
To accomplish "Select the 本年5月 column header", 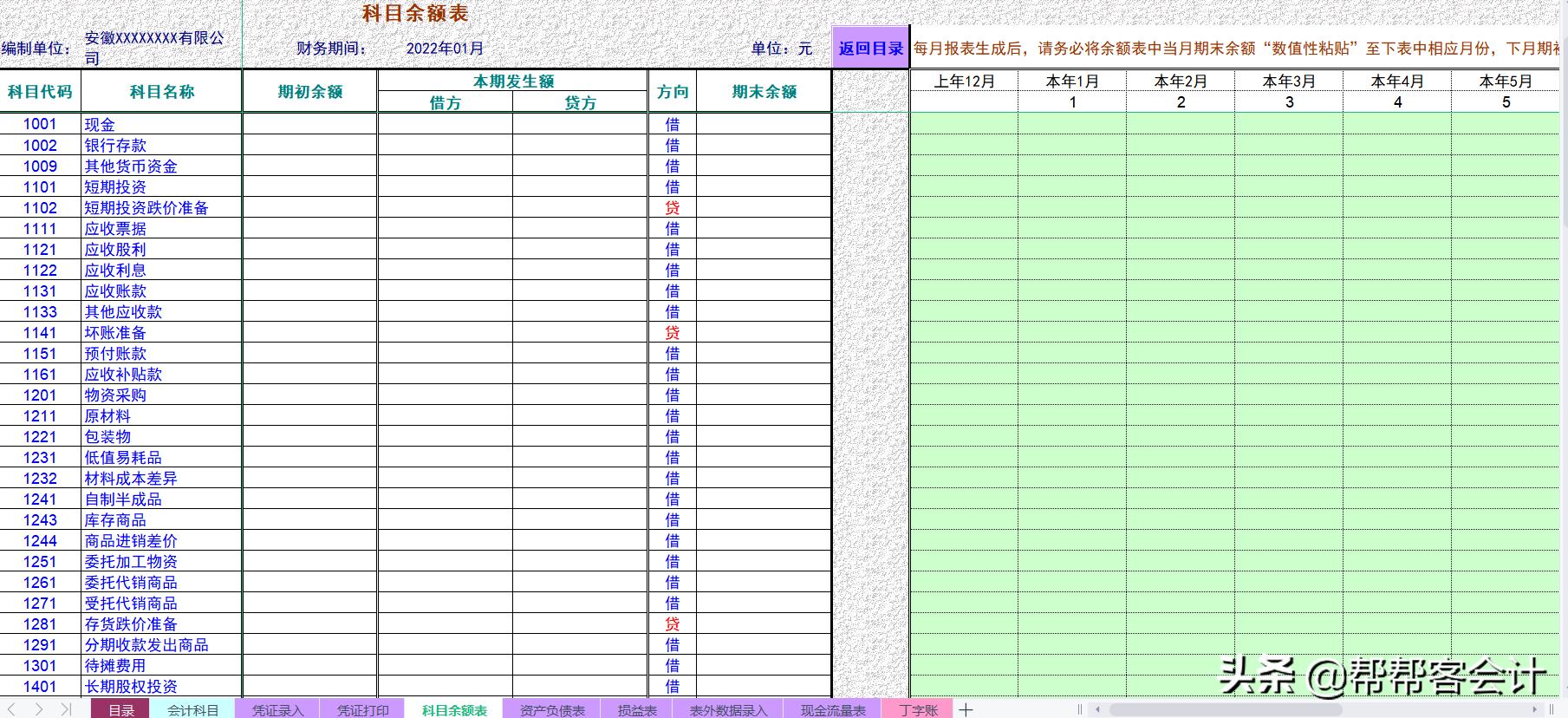I will point(1506,82).
